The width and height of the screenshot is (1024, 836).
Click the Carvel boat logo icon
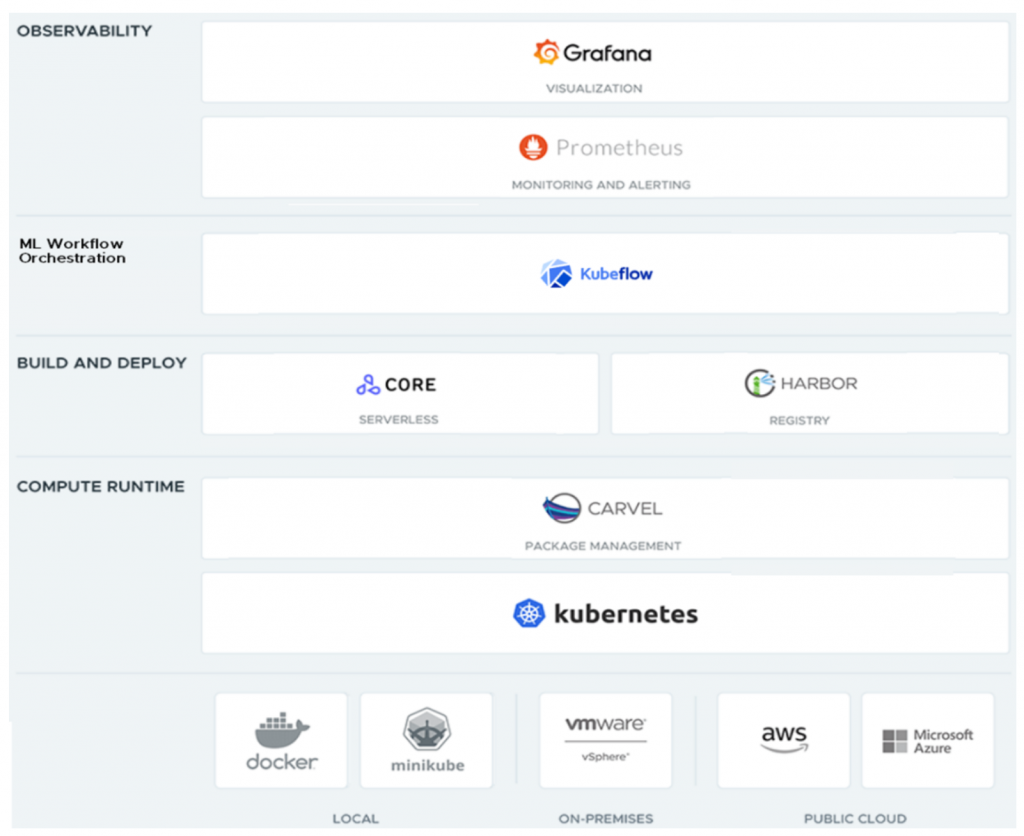pyautogui.click(x=562, y=508)
